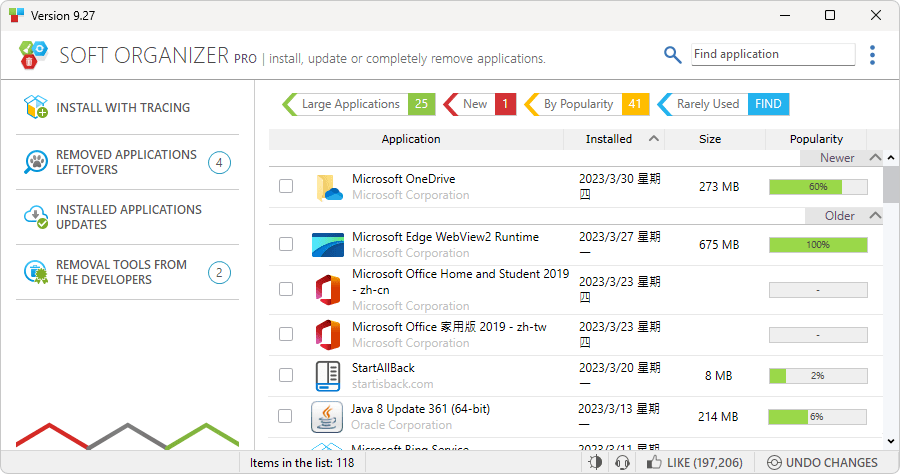
Task: Click the Install with Tracing box icon
Action: pos(36,107)
